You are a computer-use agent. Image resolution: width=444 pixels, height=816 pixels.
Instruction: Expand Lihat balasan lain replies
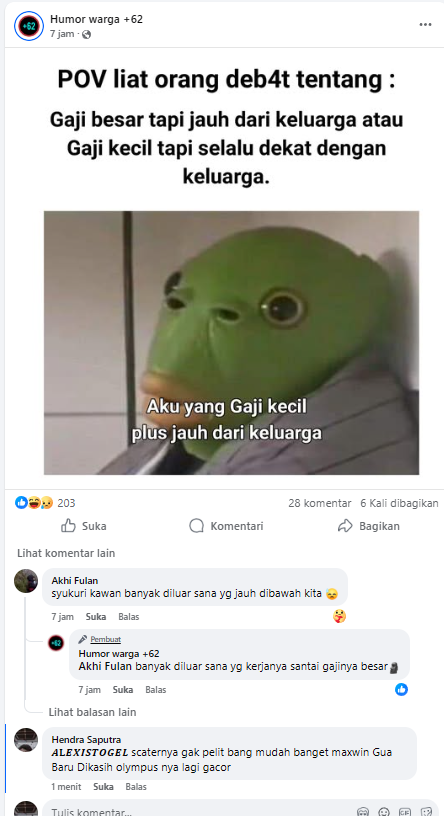pos(93,712)
